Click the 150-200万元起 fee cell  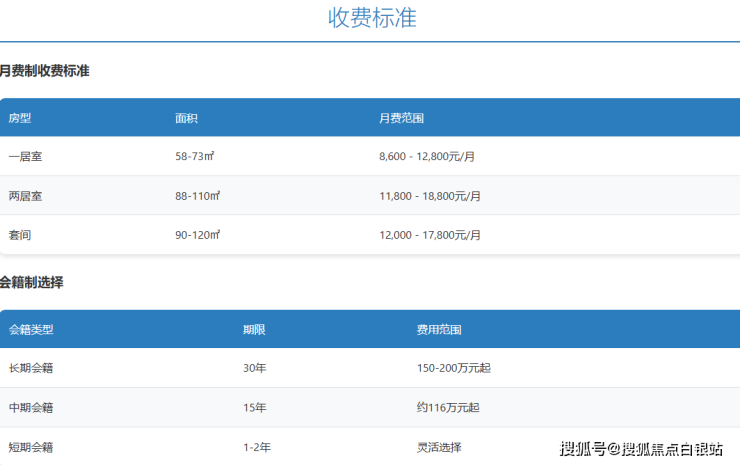[x=453, y=368]
